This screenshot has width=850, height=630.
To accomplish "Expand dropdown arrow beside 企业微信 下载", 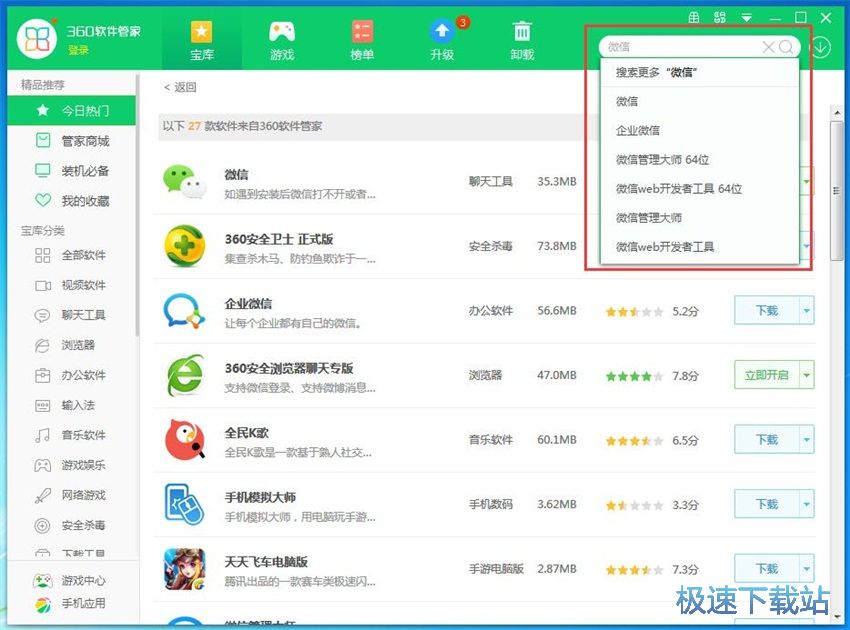I will (x=807, y=311).
